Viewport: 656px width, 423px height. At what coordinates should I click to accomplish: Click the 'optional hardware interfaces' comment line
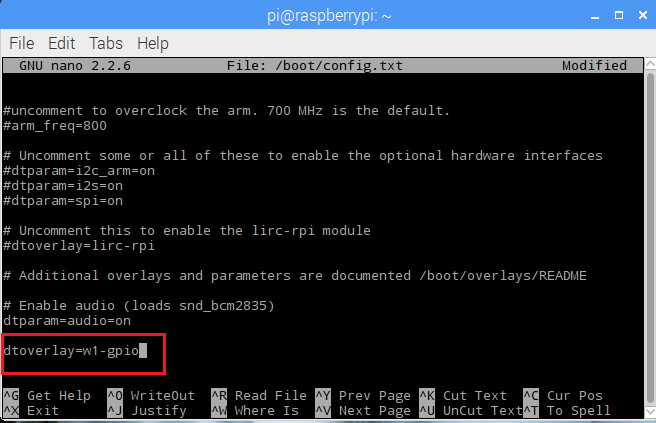coord(303,156)
